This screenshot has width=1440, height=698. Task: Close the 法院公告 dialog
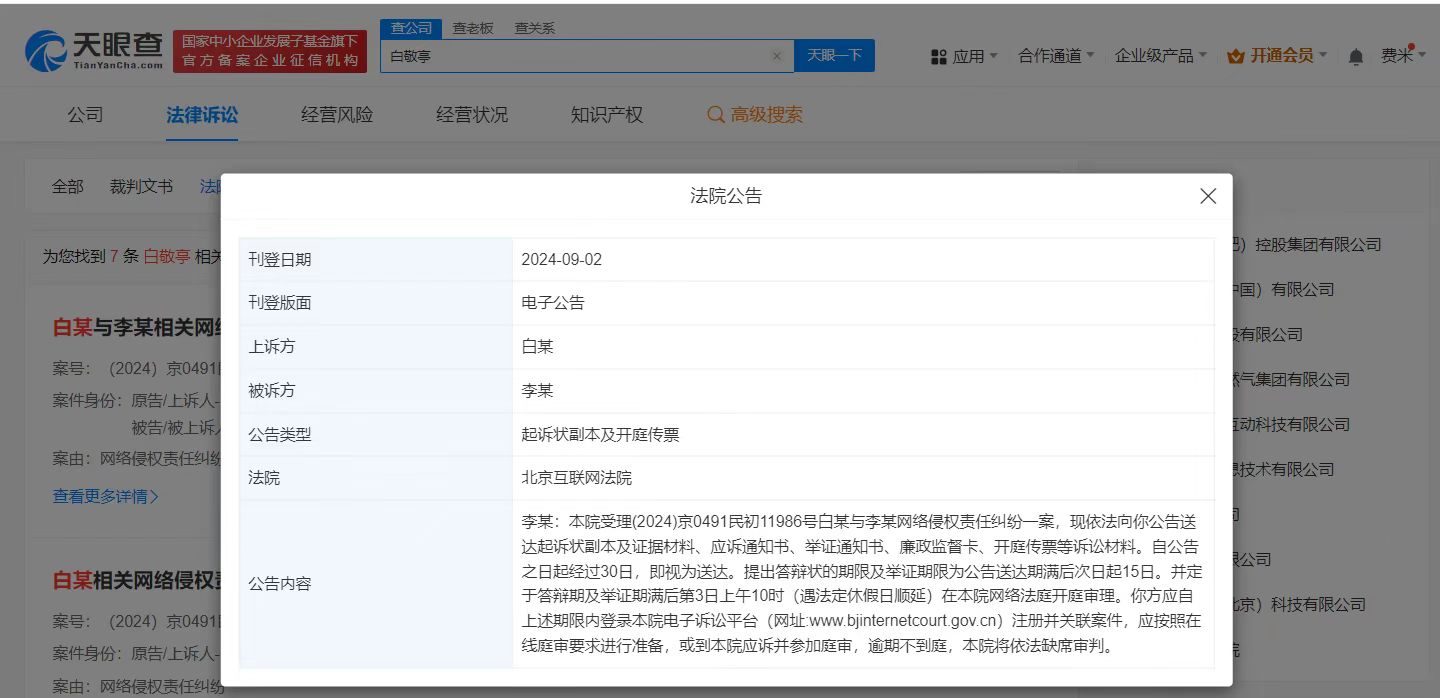pyautogui.click(x=1208, y=196)
